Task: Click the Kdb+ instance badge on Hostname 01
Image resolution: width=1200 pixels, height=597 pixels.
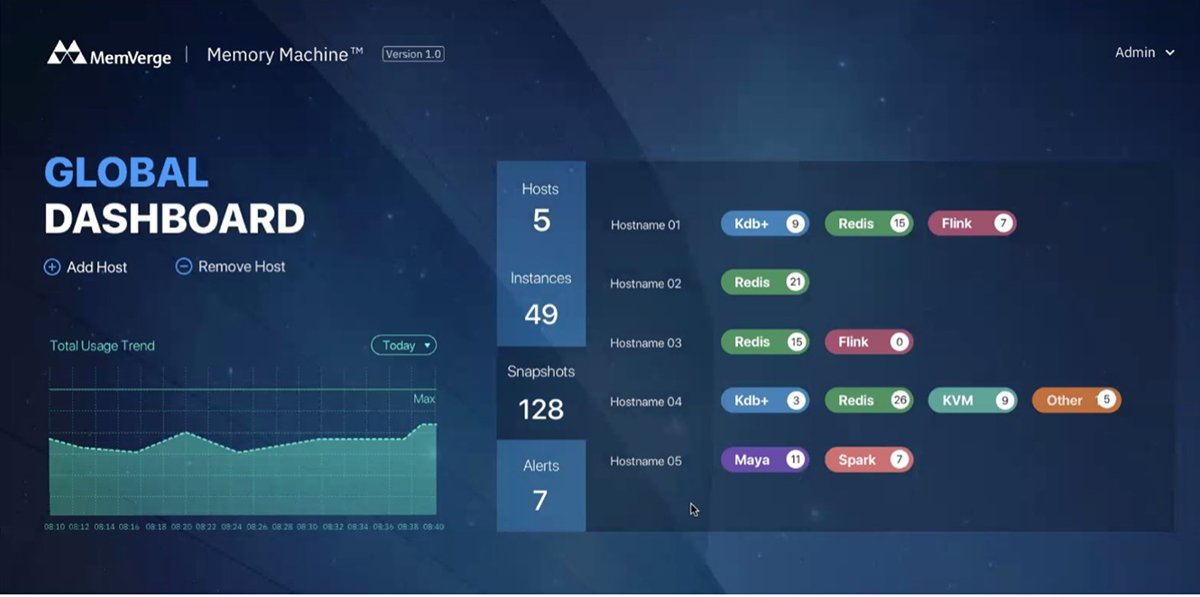Action: pyautogui.click(x=764, y=223)
